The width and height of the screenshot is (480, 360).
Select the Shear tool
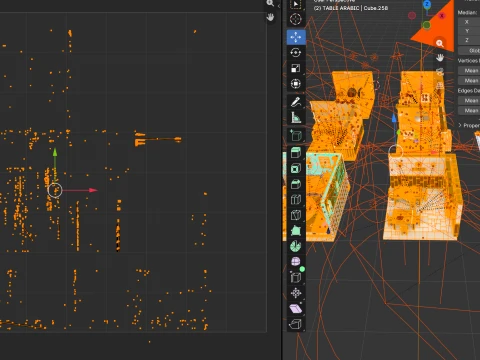pos(296,309)
